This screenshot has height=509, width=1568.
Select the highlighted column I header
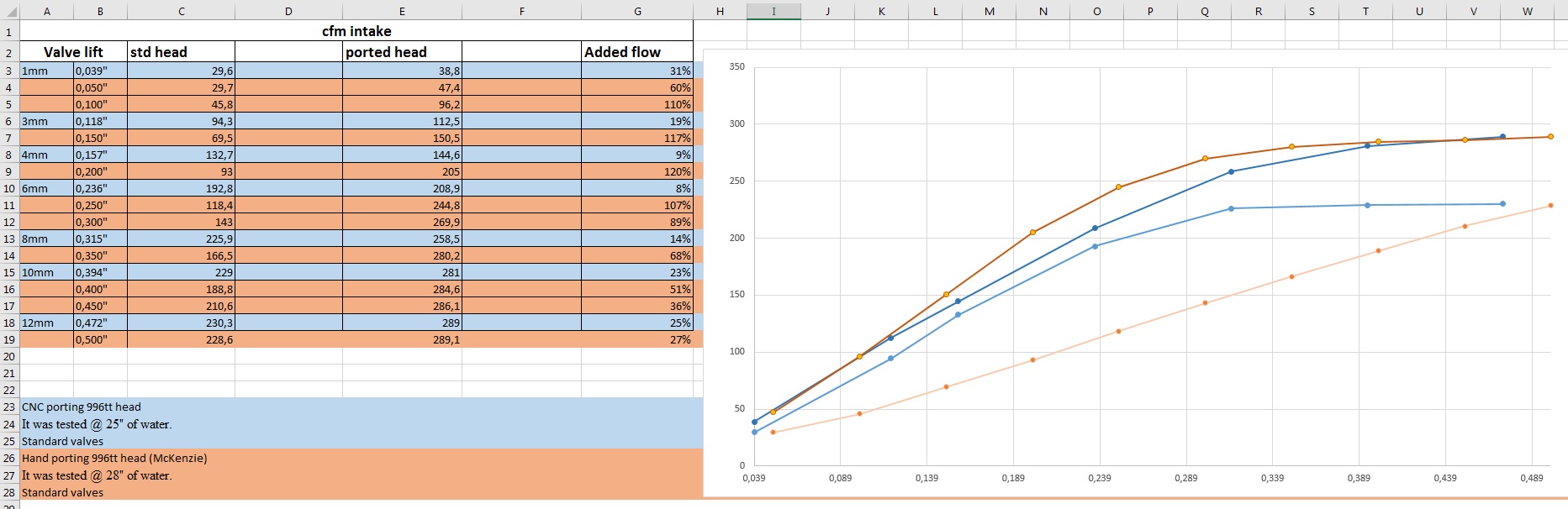773,11
